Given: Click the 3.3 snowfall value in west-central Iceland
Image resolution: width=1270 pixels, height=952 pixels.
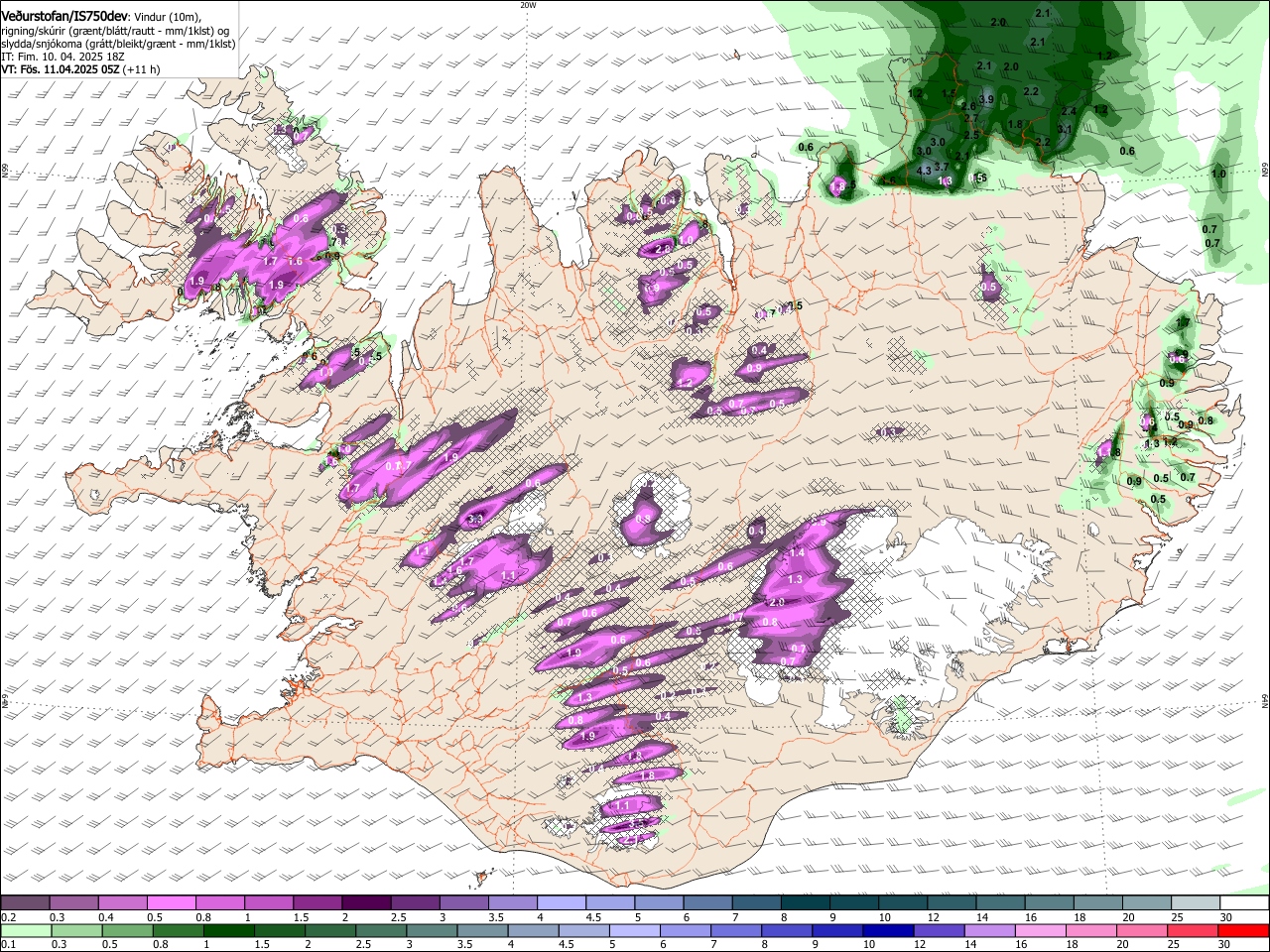Looking at the screenshot, I should [475, 518].
